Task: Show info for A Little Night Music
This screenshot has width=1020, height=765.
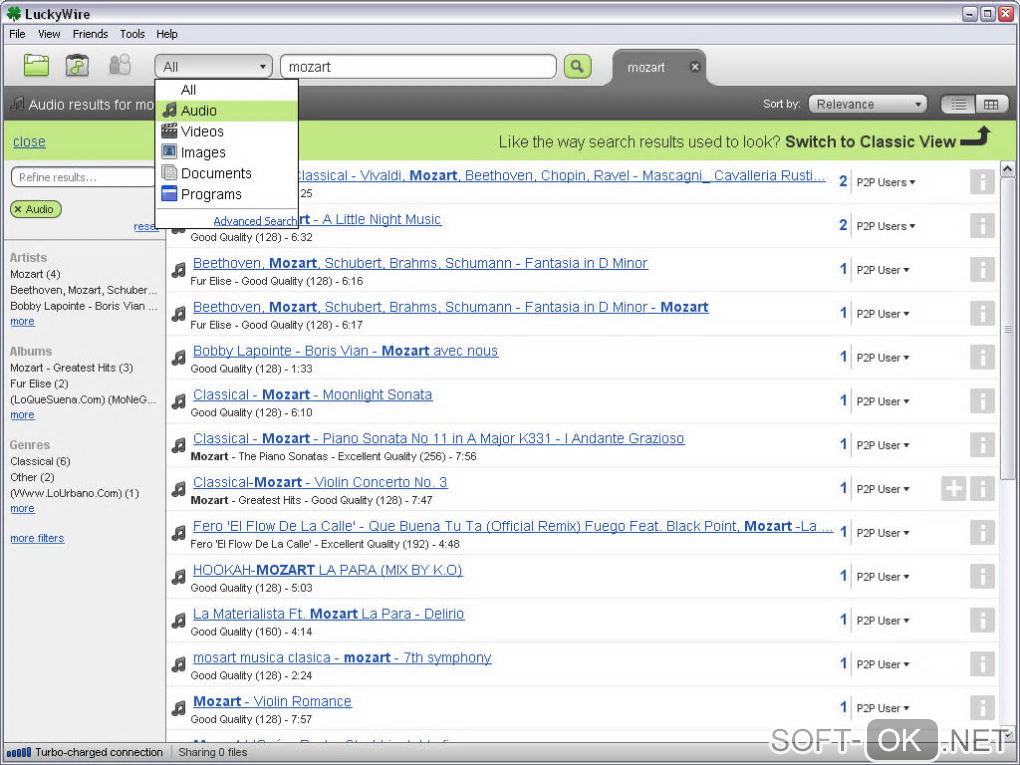Action: click(x=982, y=226)
